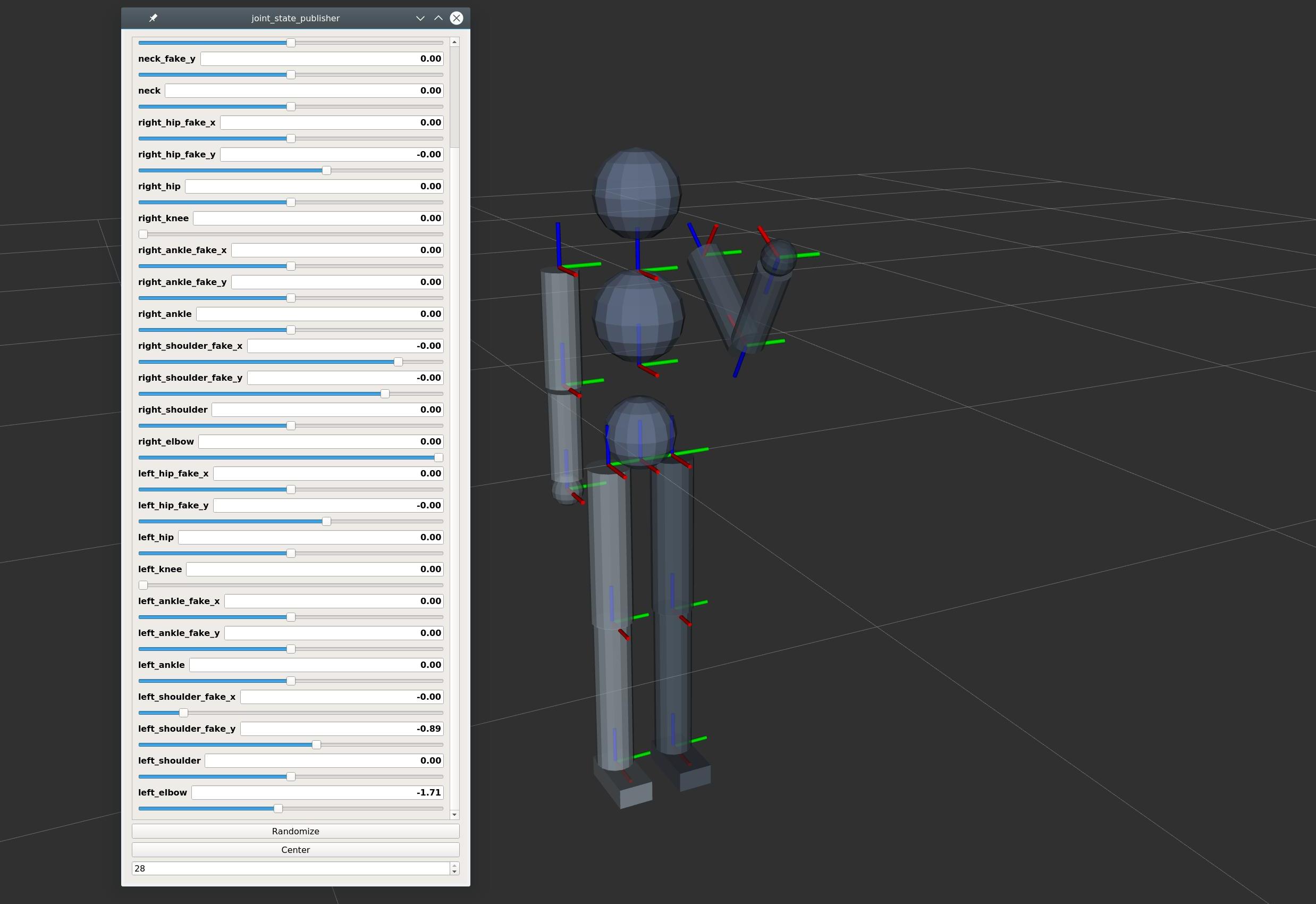The width and height of the screenshot is (1316, 904).
Task: Select the right_hip value field
Action: [313, 186]
